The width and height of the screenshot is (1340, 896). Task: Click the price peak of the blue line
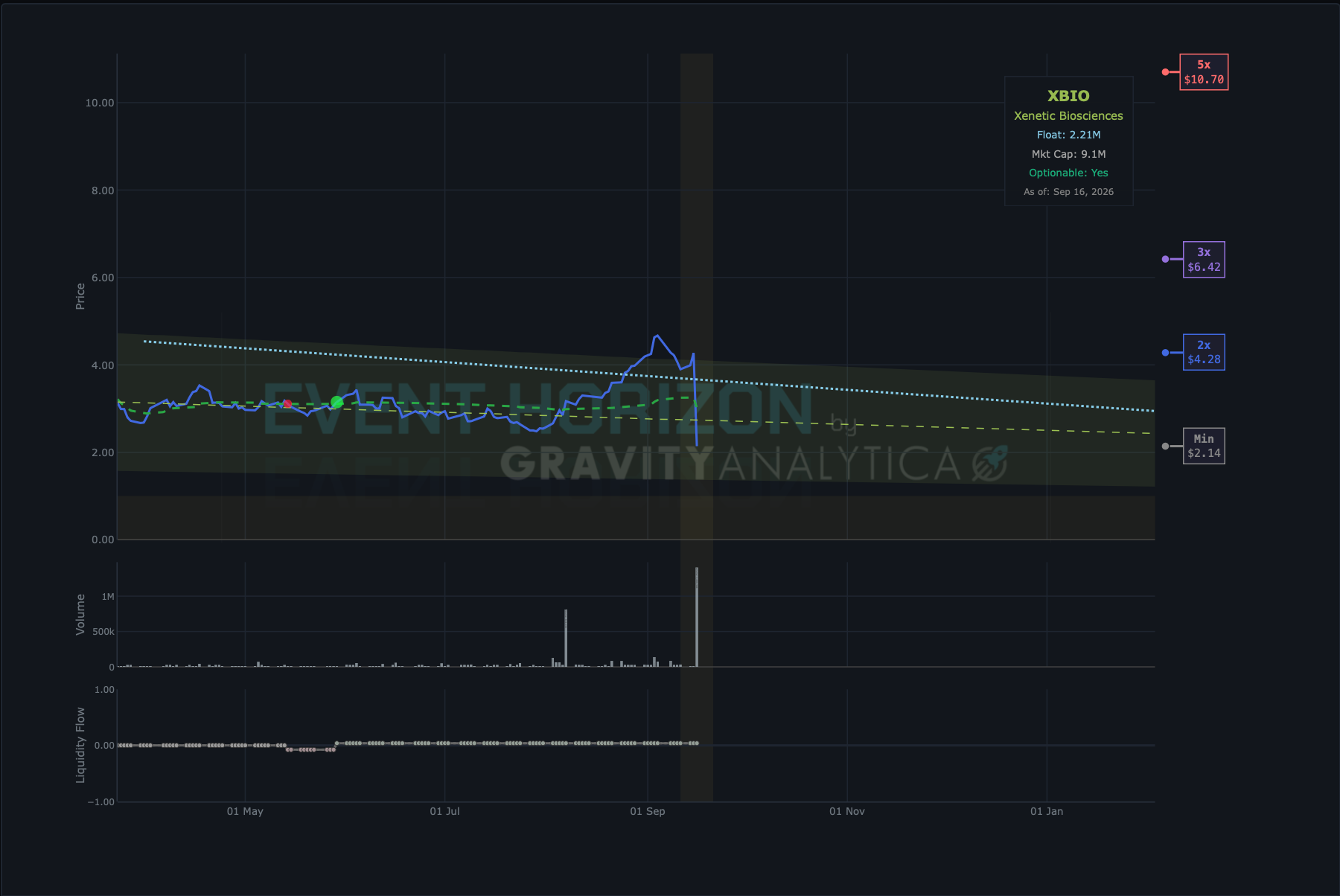pos(657,336)
